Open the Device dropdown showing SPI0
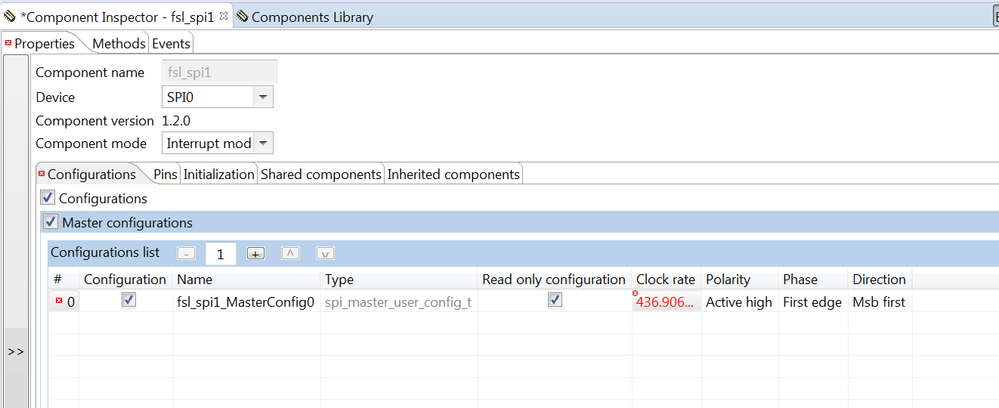This screenshot has width=999, height=408. pyautogui.click(x=262, y=97)
